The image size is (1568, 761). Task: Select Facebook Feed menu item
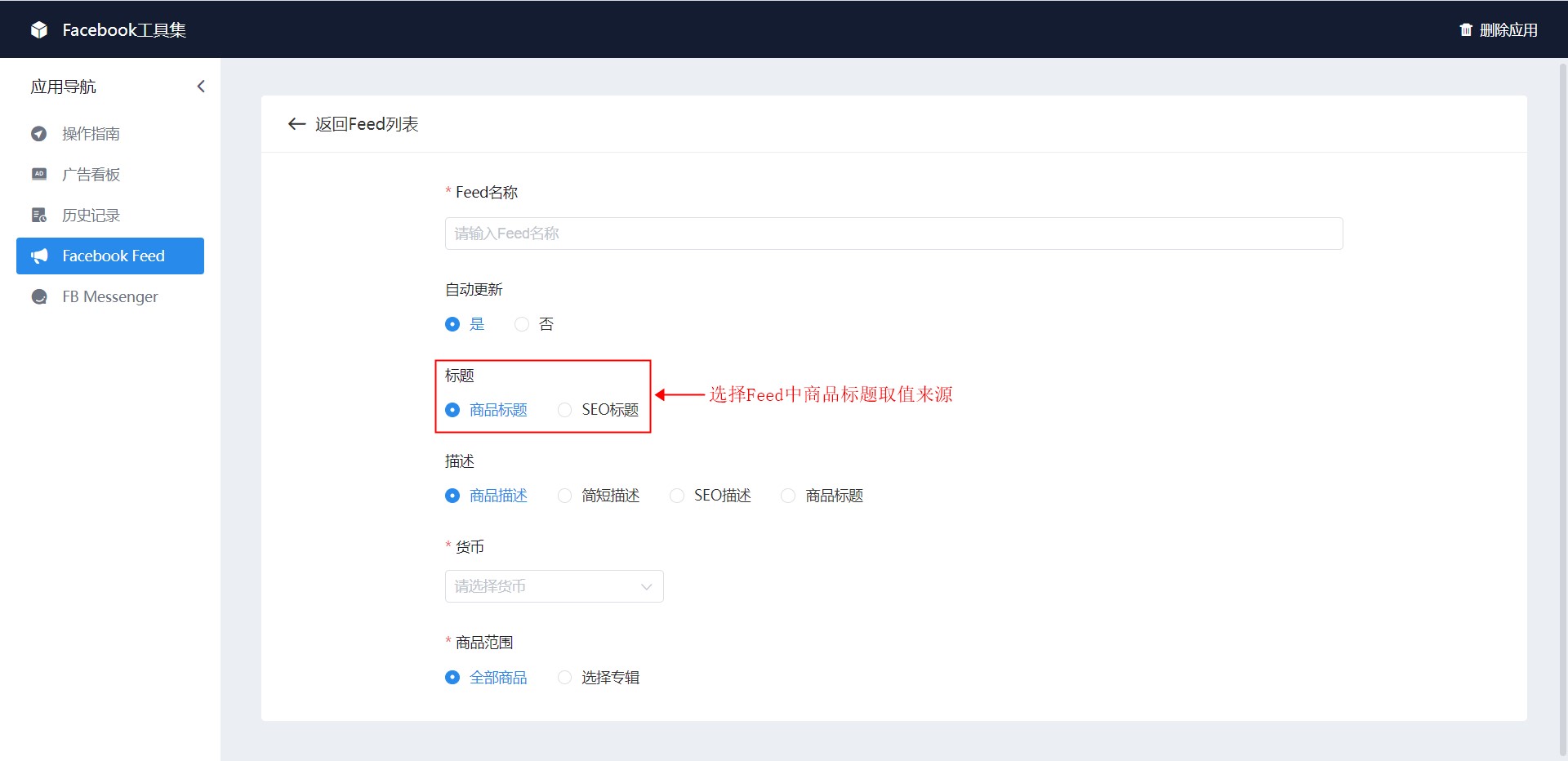[110, 256]
